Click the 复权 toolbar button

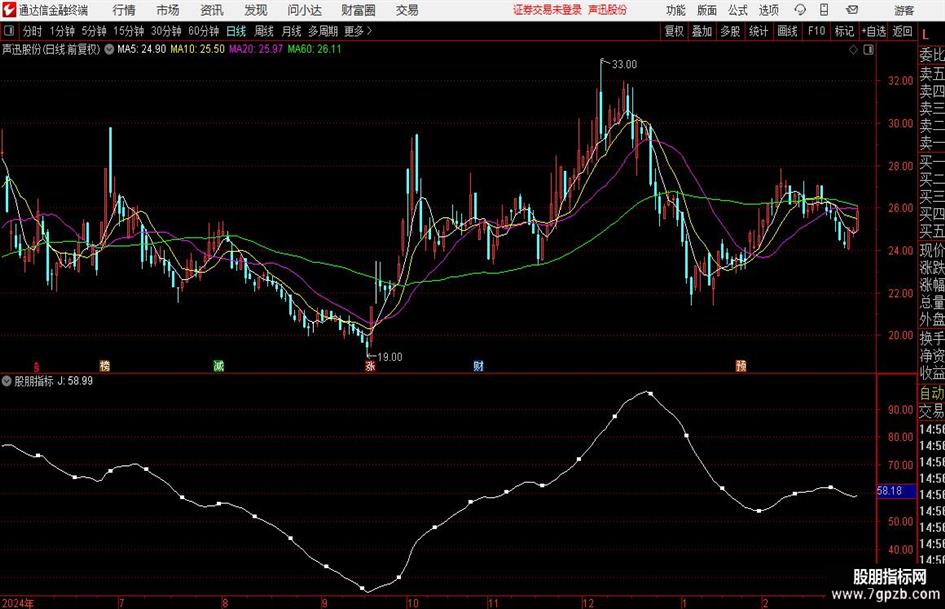pyautogui.click(x=674, y=31)
